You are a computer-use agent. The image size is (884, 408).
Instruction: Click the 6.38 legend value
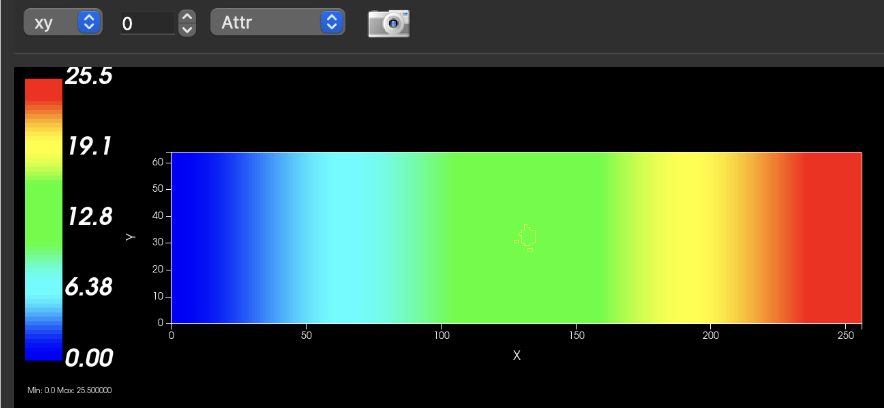tap(89, 288)
